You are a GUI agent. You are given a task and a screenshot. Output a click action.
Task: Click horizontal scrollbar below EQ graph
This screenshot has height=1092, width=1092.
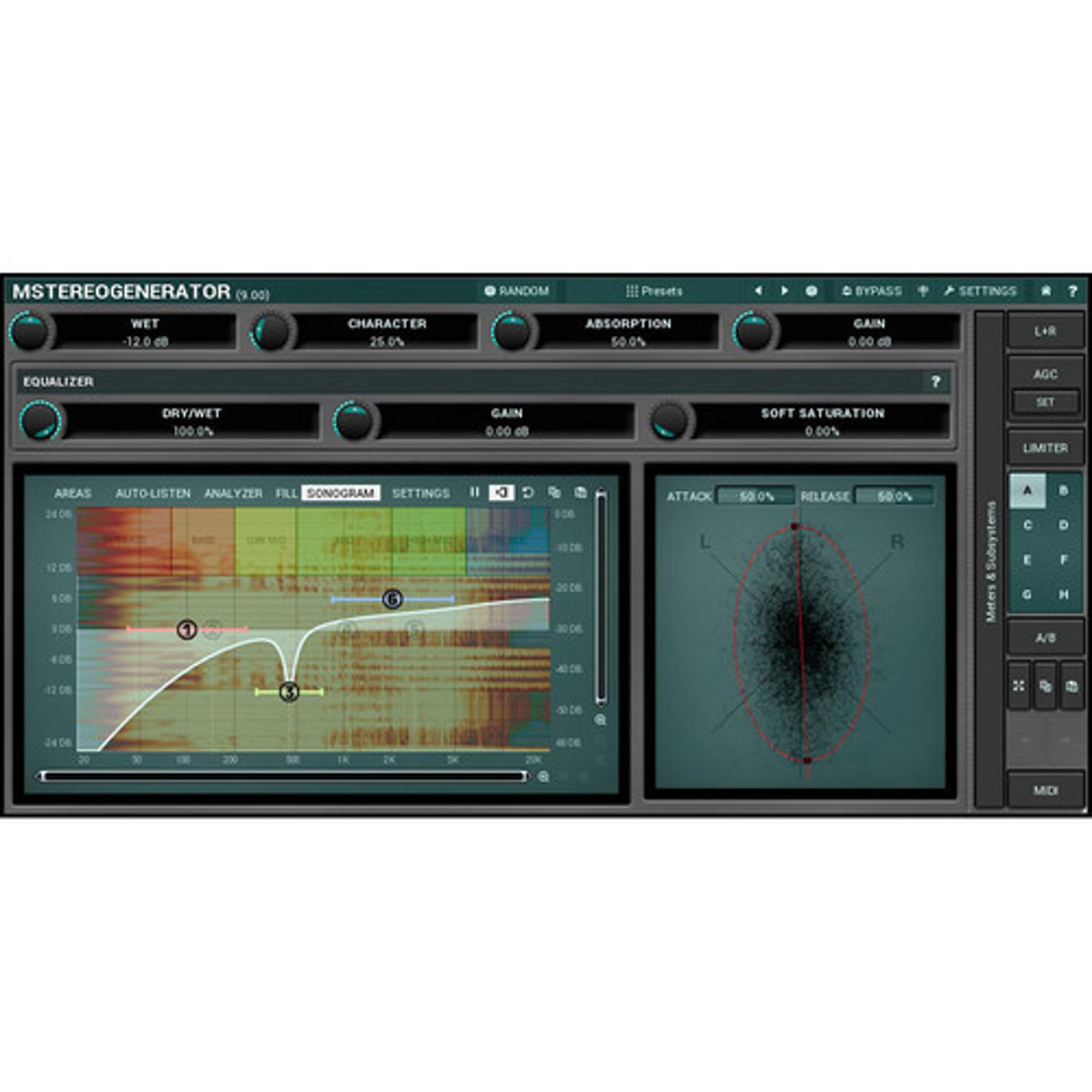[x=283, y=776]
